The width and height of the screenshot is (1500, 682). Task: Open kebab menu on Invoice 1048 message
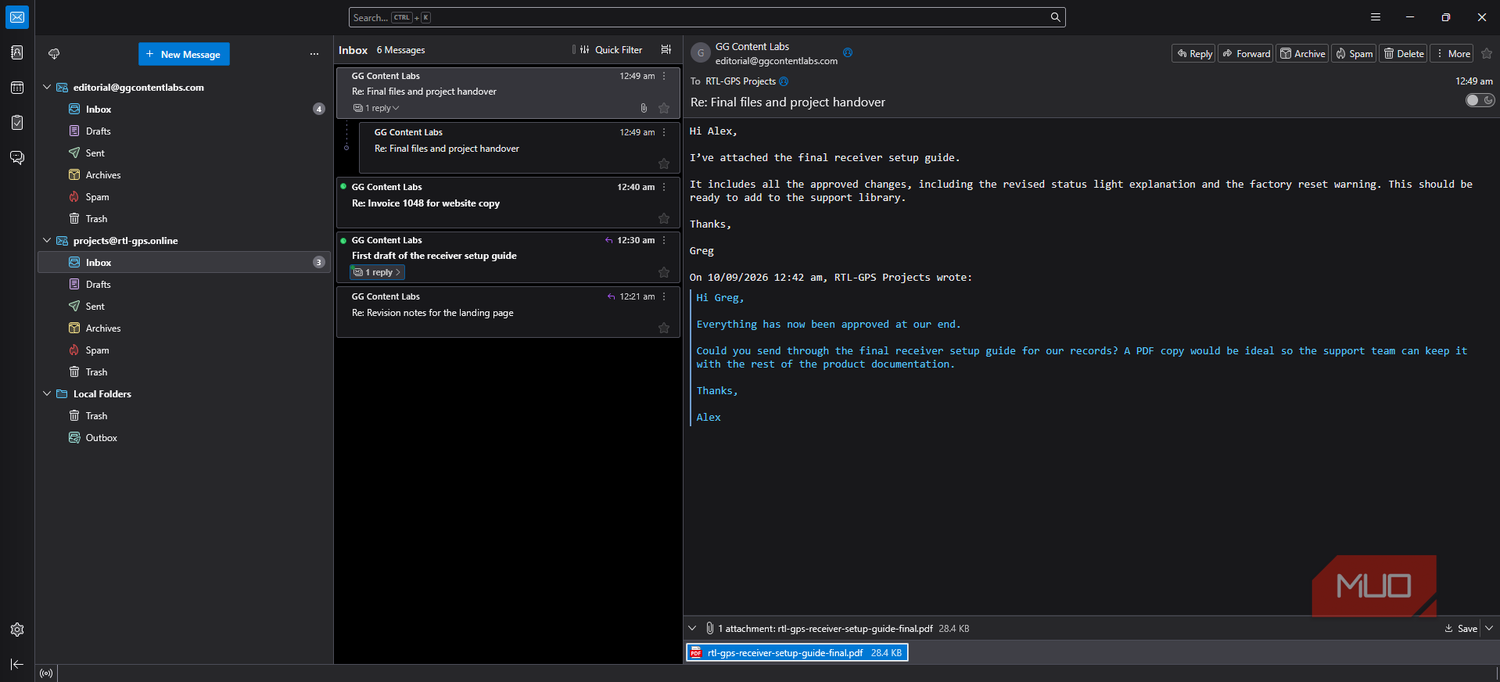tap(664, 187)
